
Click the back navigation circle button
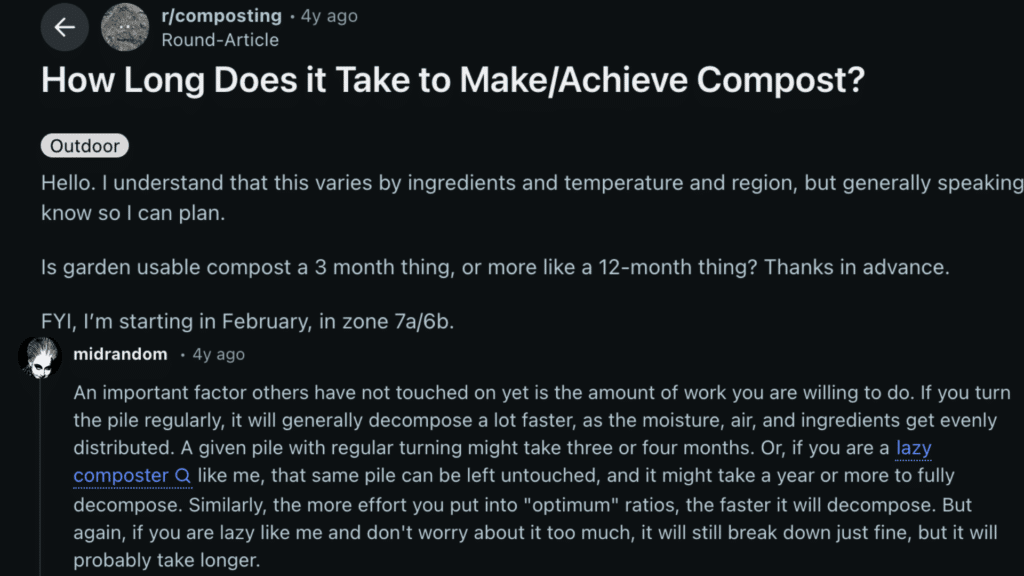(x=64, y=27)
